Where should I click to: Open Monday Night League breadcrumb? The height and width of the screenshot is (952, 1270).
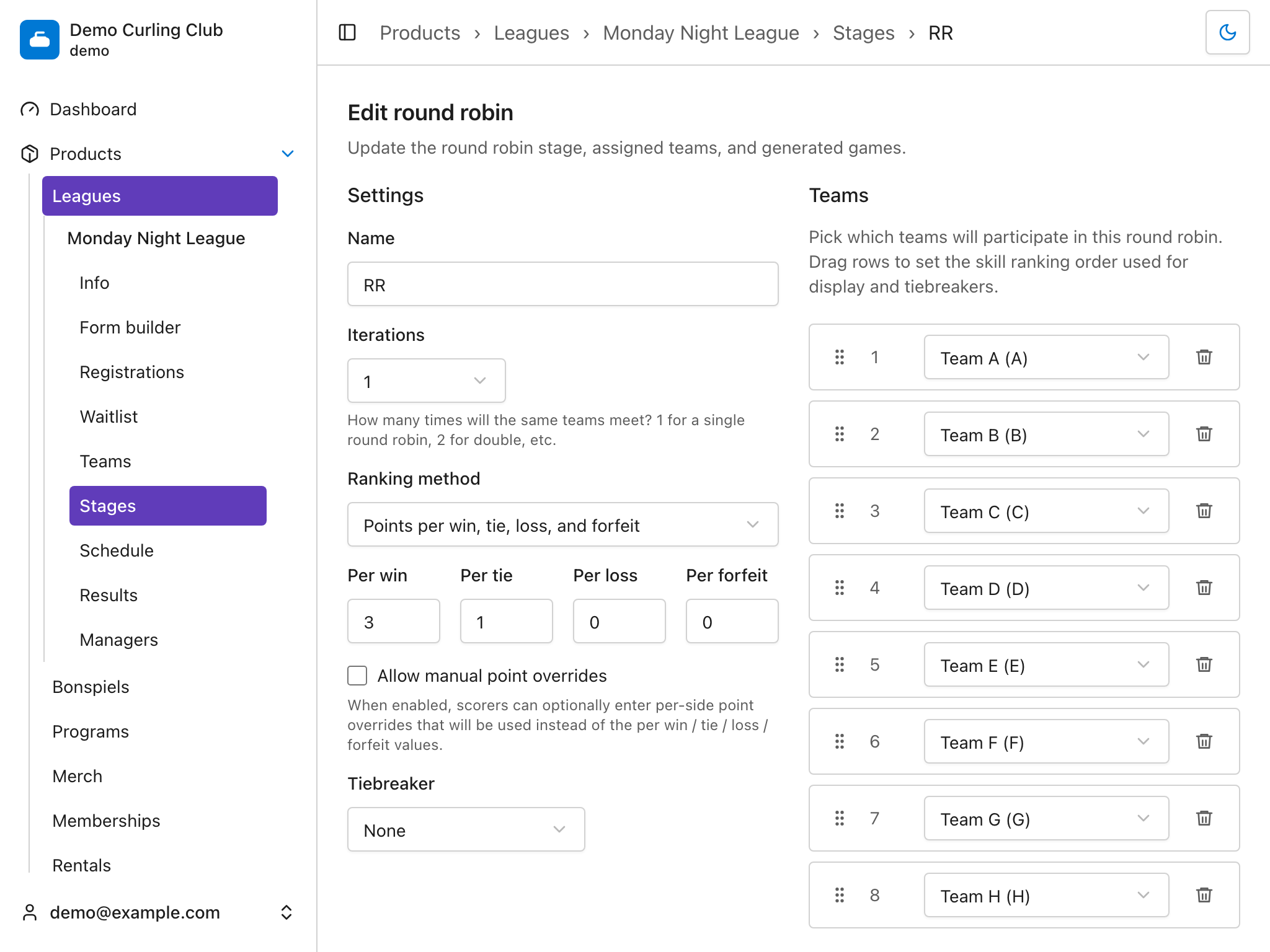click(701, 33)
